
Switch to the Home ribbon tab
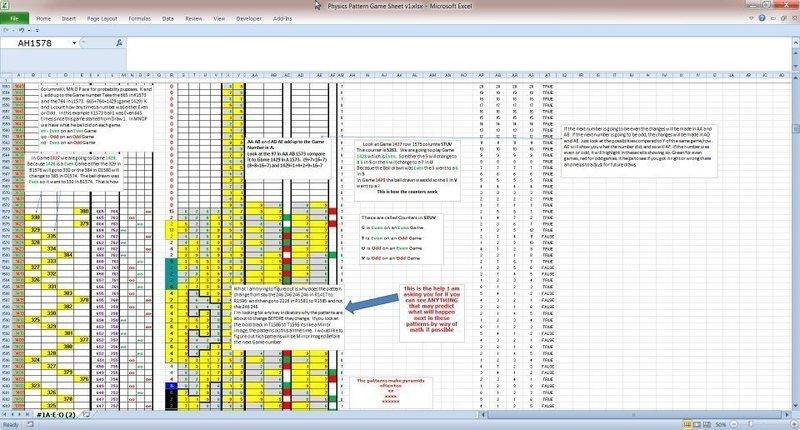[x=43, y=18]
